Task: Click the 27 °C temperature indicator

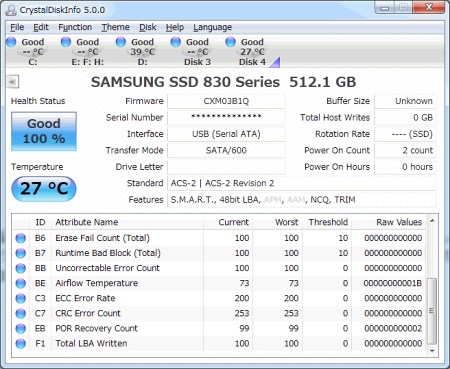Action: [44, 189]
